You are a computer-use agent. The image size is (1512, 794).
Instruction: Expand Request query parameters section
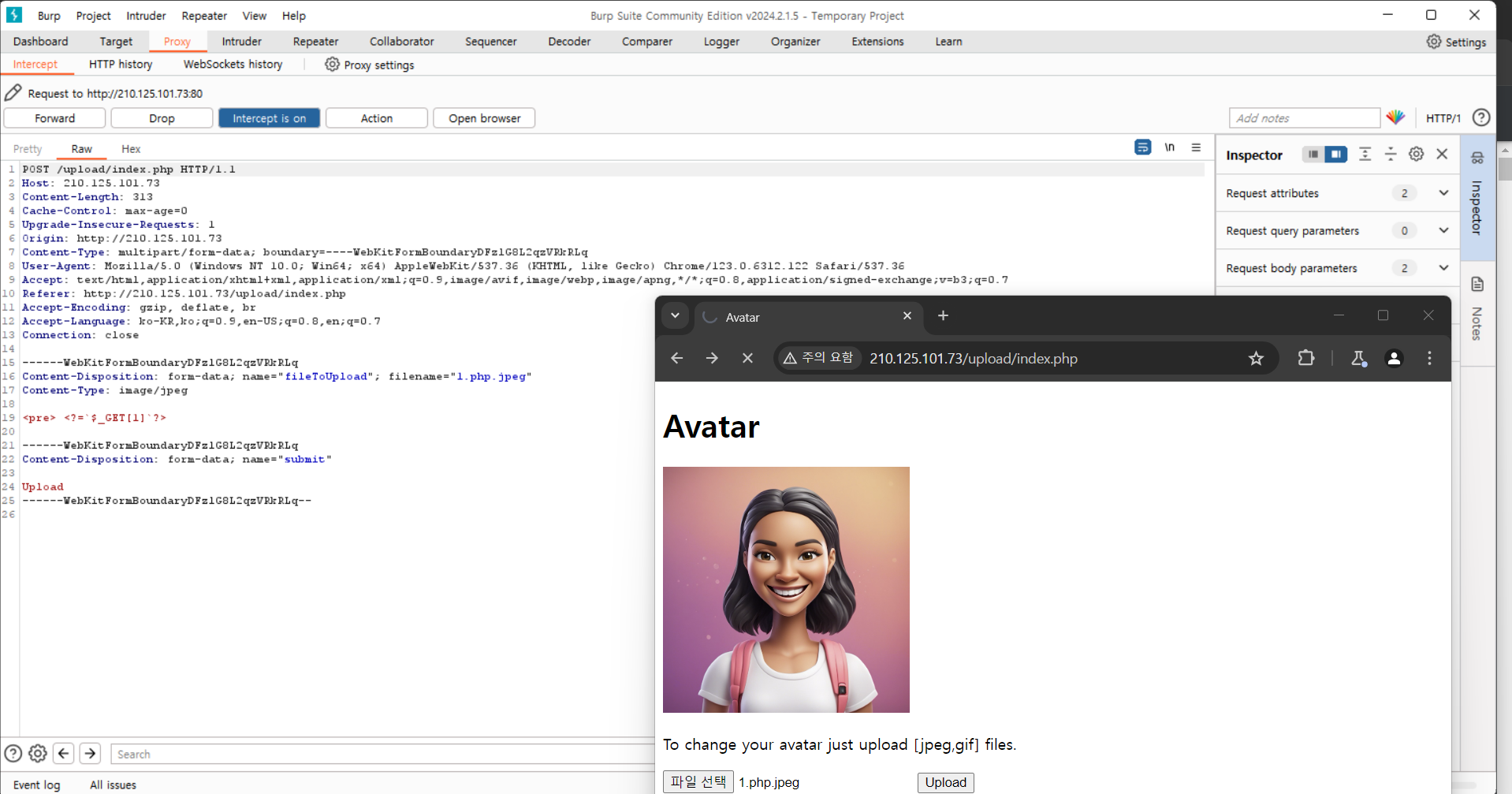(x=1443, y=230)
